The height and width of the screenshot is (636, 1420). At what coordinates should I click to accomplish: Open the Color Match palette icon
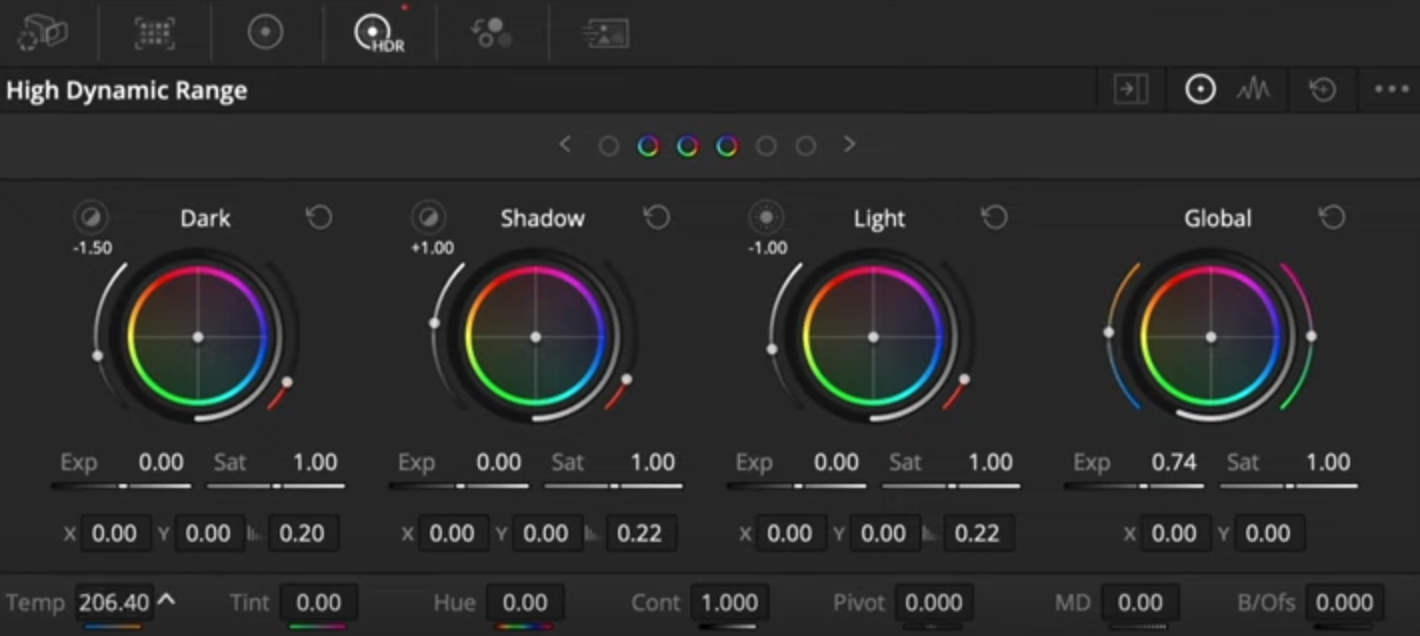pyautogui.click(x=155, y=33)
